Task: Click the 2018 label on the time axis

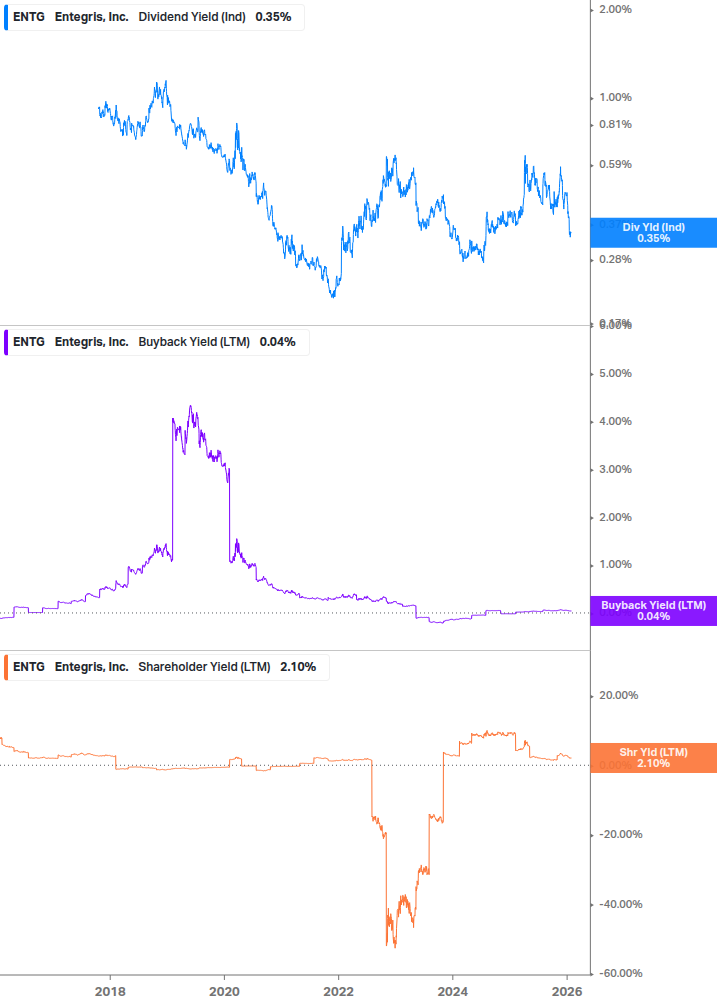Action: coord(110,992)
